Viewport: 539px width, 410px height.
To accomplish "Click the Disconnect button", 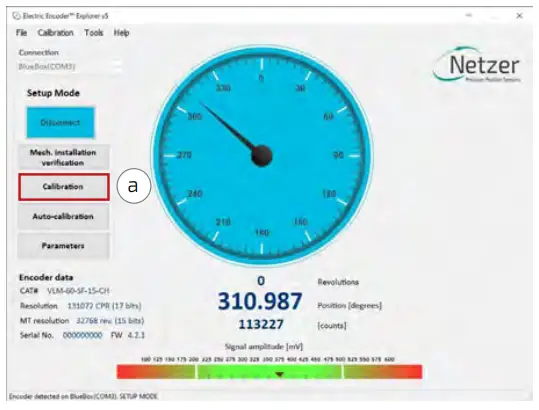I will pos(60,123).
